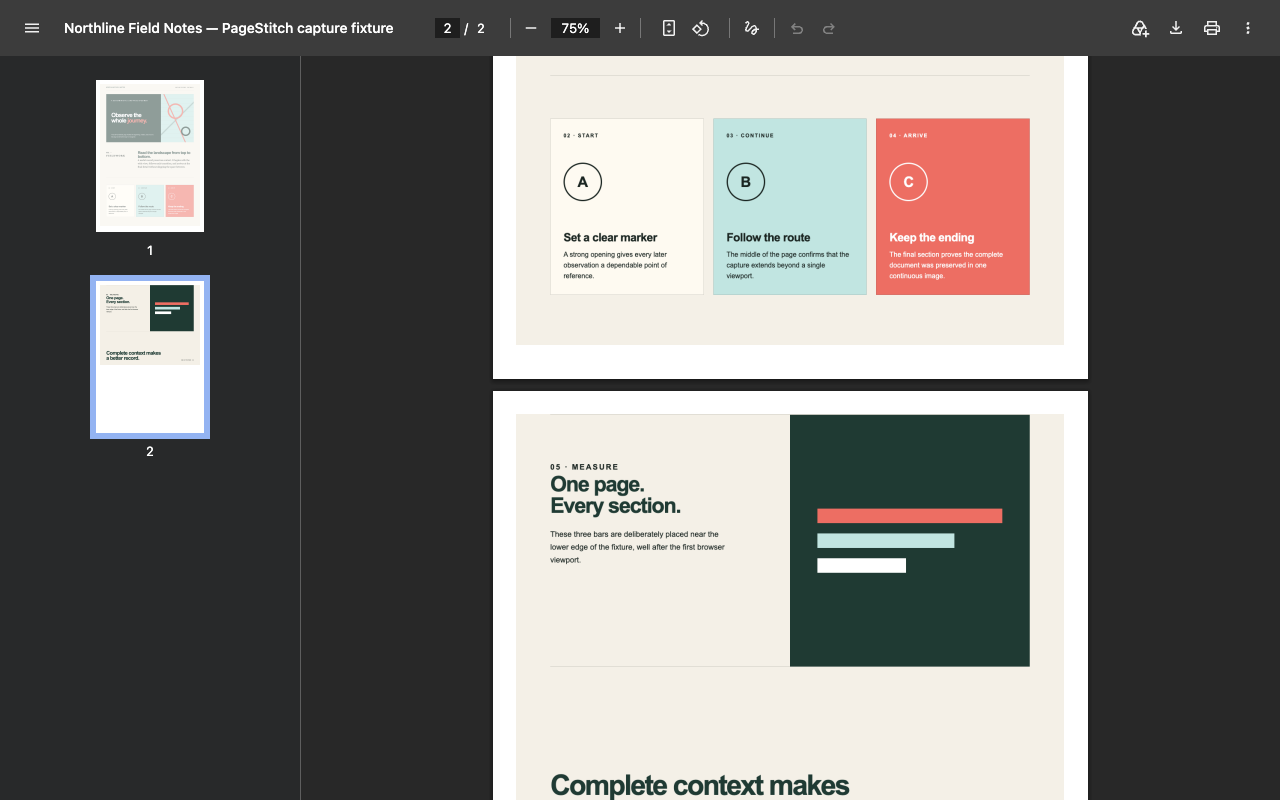Screen dimensions: 1280x800
Task: Click the "04 · ARRIVE" card label
Action: coord(908,136)
